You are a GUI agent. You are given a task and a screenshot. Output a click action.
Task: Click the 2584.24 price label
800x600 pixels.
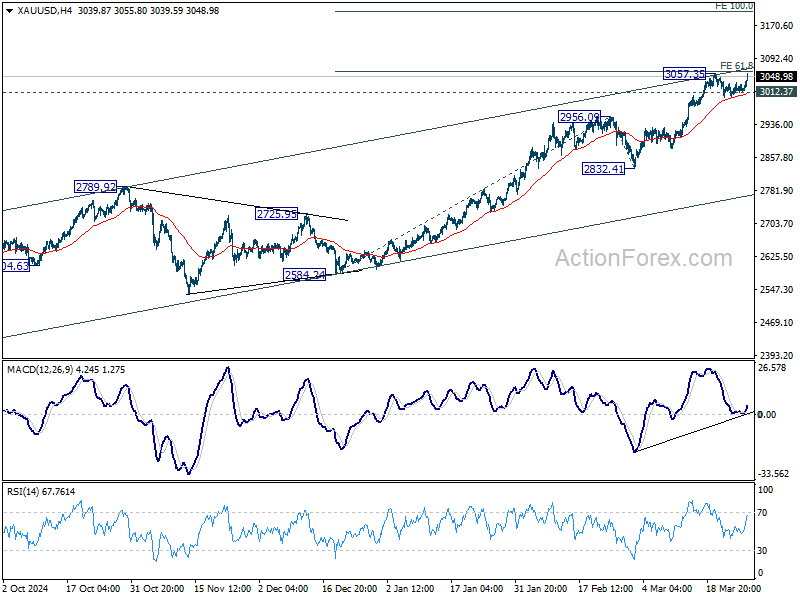click(x=305, y=275)
